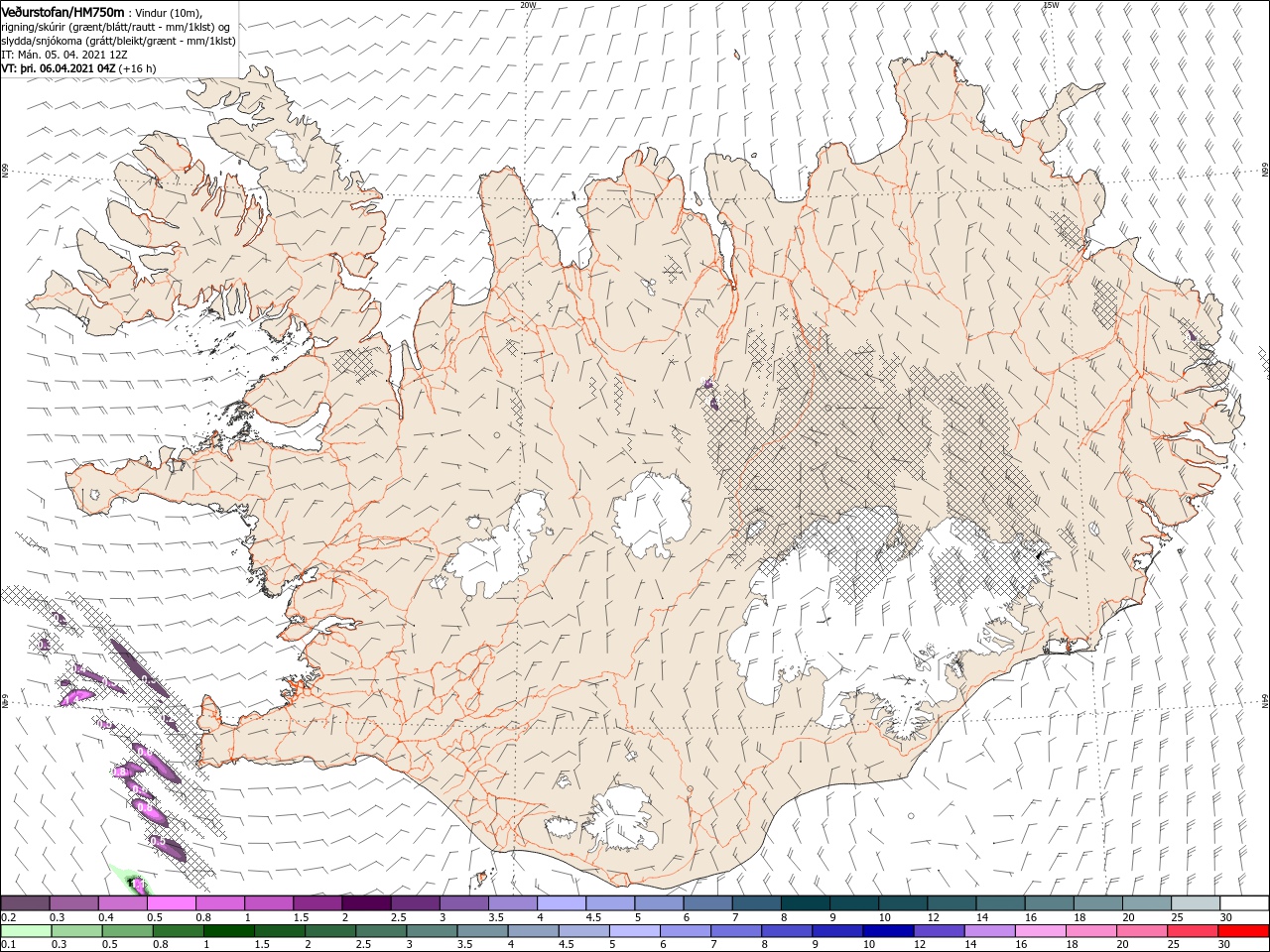The width and height of the screenshot is (1270, 952).
Task: Pick the pink 18 rain legend swatch
Action: coord(1090,931)
